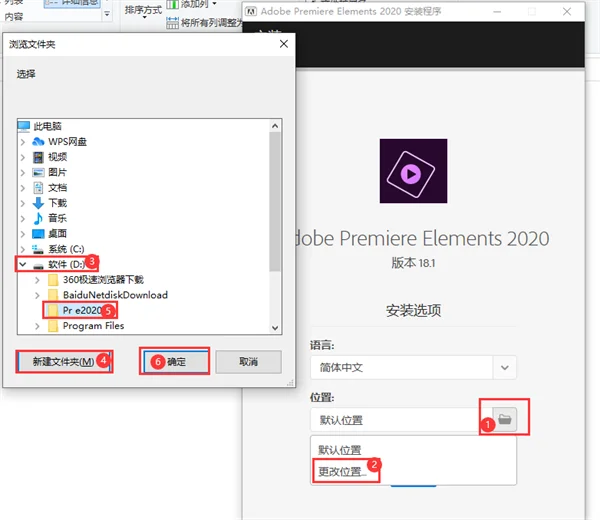Click the 软件 (D:) drive icon
Image resolution: width=600 pixels, height=520 pixels.
point(38,265)
